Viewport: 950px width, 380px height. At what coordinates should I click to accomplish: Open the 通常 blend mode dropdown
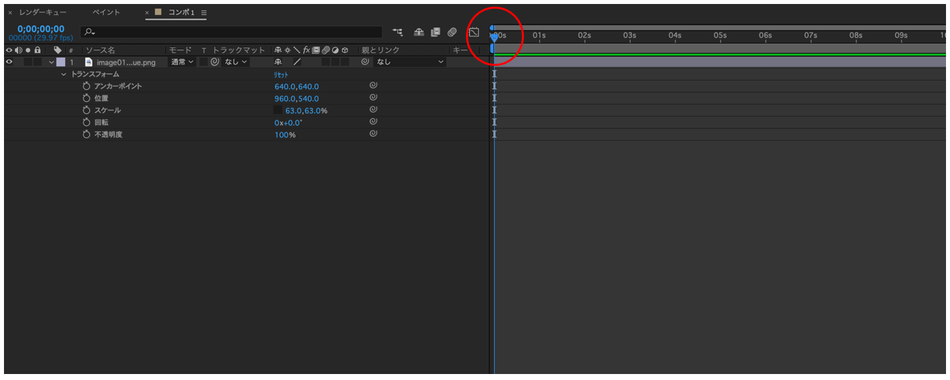point(182,62)
